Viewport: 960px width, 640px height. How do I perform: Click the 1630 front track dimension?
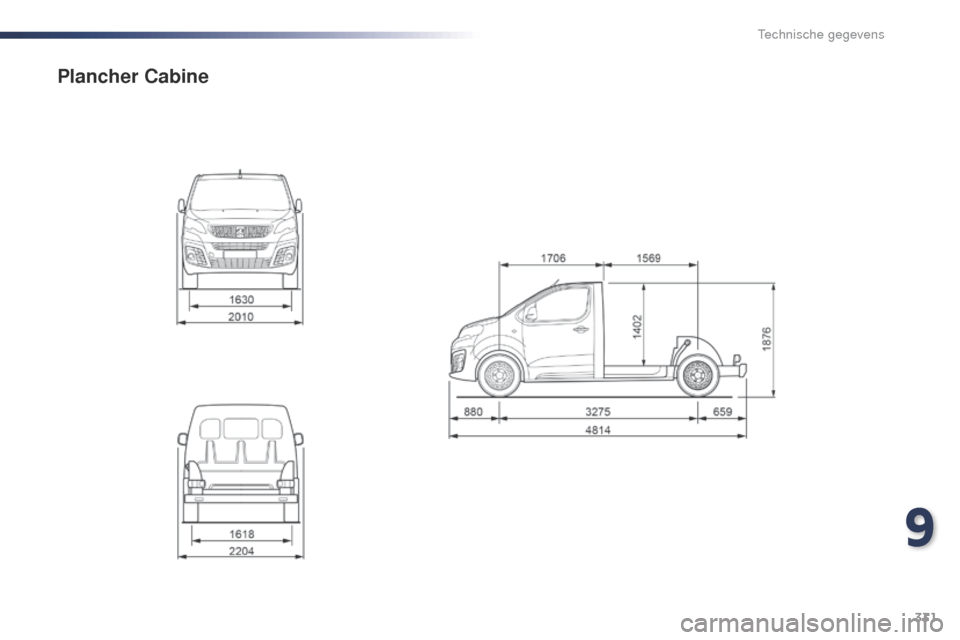pyautogui.click(x=241, y=299)
